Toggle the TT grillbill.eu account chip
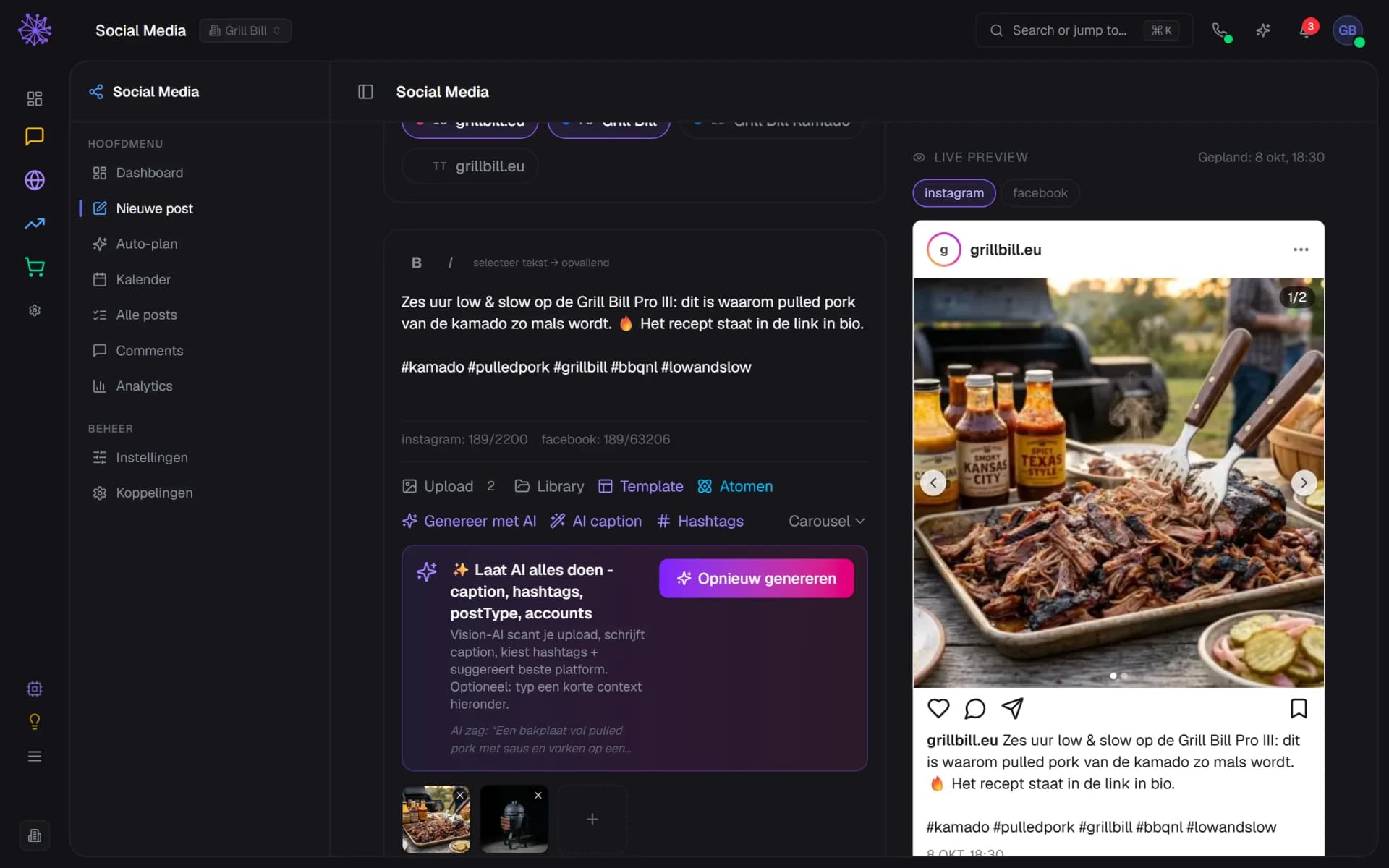 point(470,166)
